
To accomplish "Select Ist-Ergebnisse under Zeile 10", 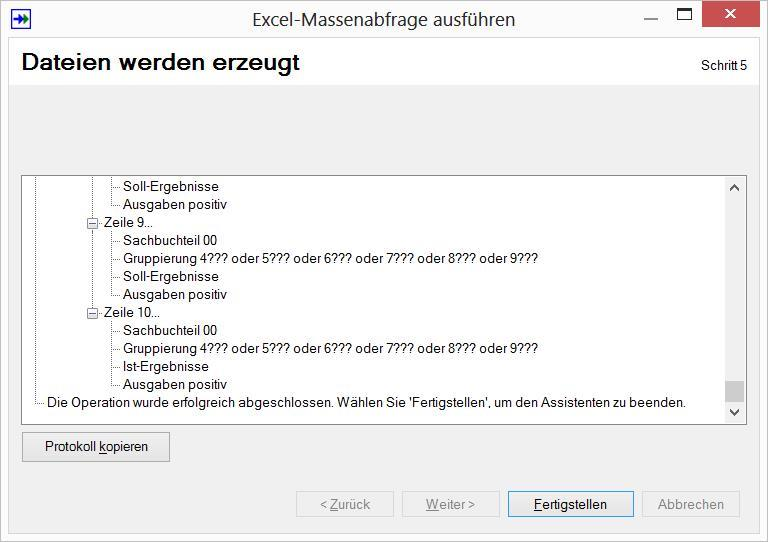I will [166, 367].
